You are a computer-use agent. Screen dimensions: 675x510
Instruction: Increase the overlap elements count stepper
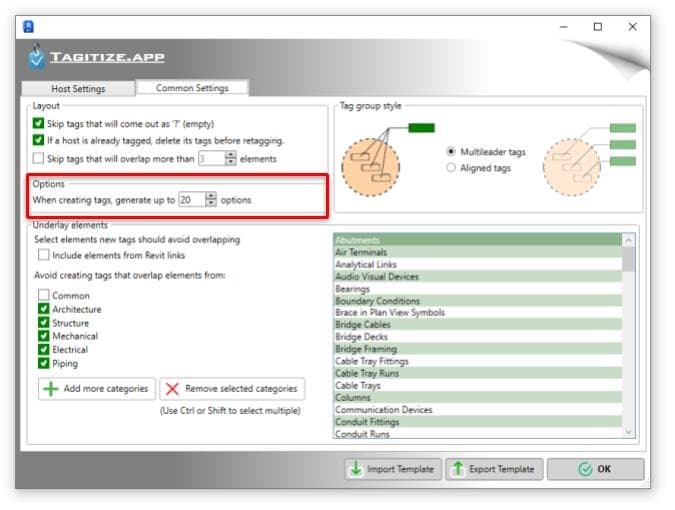point(231,155)
